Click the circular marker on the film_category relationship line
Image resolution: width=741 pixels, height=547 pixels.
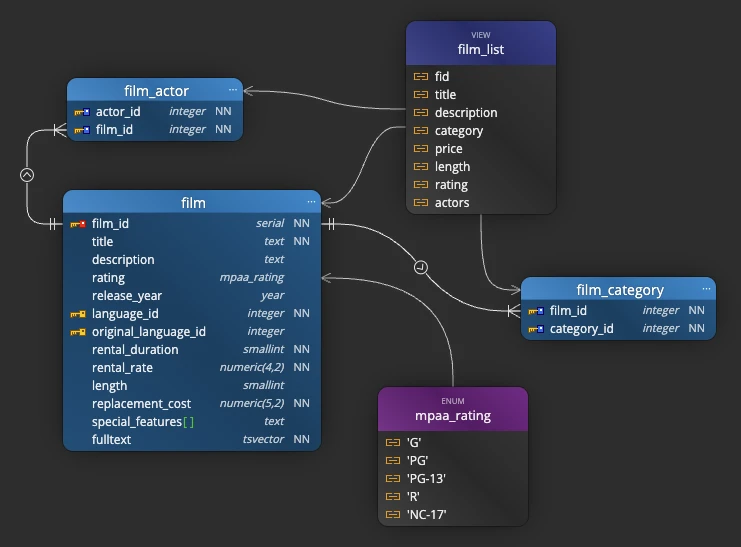point(421,267)
